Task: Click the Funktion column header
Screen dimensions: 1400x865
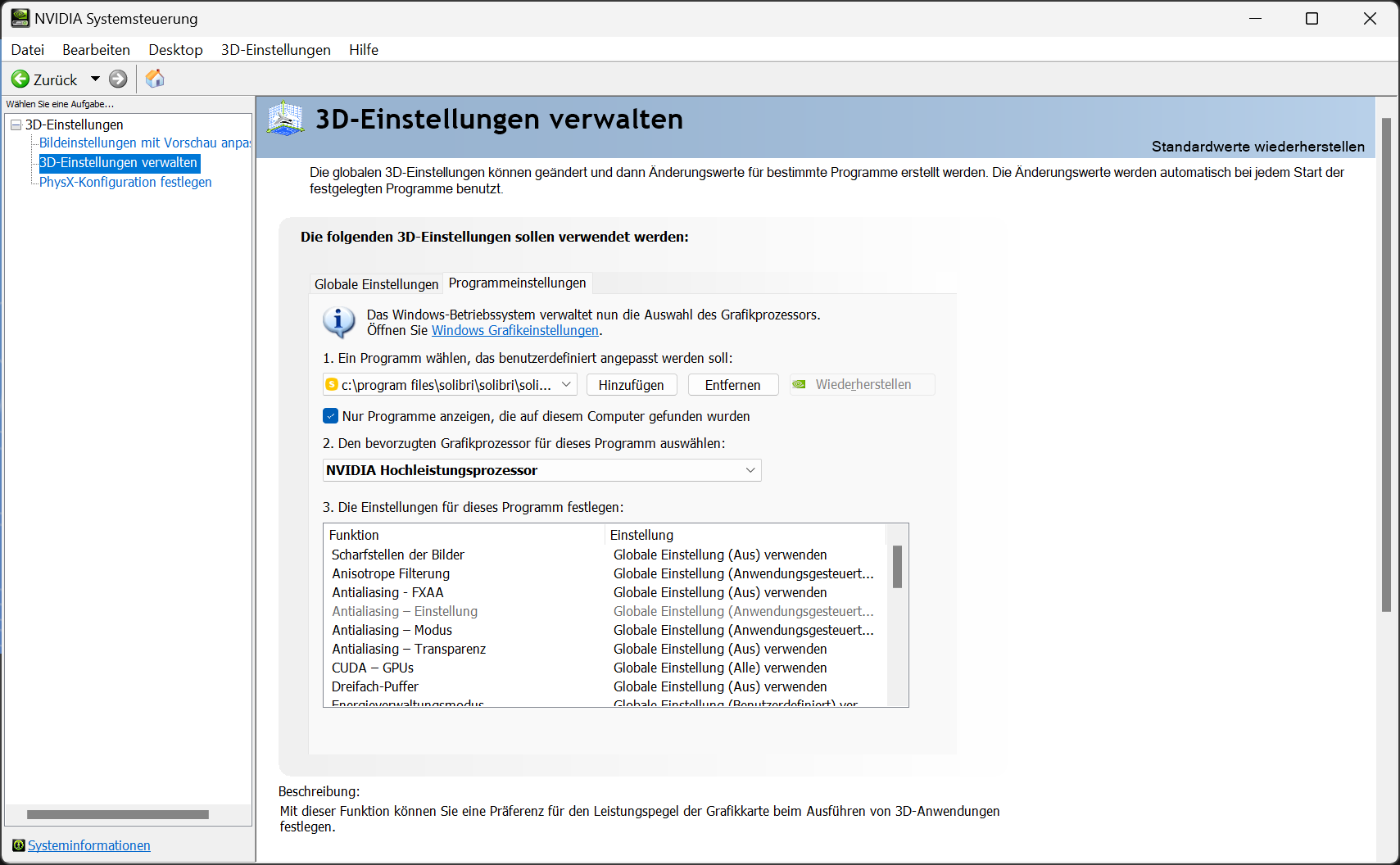Action: pos(464,535)
